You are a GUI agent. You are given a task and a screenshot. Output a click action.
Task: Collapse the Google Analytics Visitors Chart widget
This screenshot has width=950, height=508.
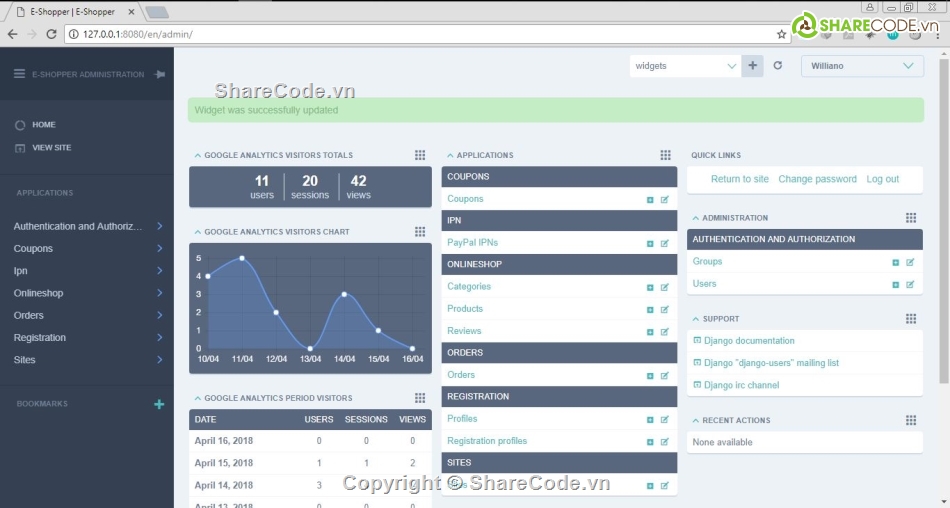[x=198, y=232]
